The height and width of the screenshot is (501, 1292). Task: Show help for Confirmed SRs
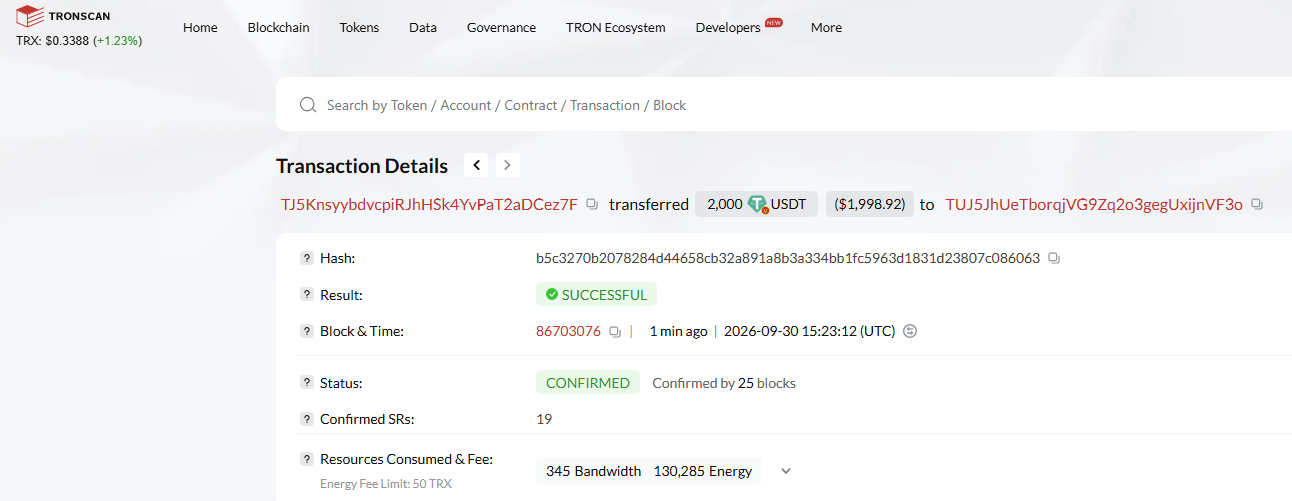tap(307, 419)
